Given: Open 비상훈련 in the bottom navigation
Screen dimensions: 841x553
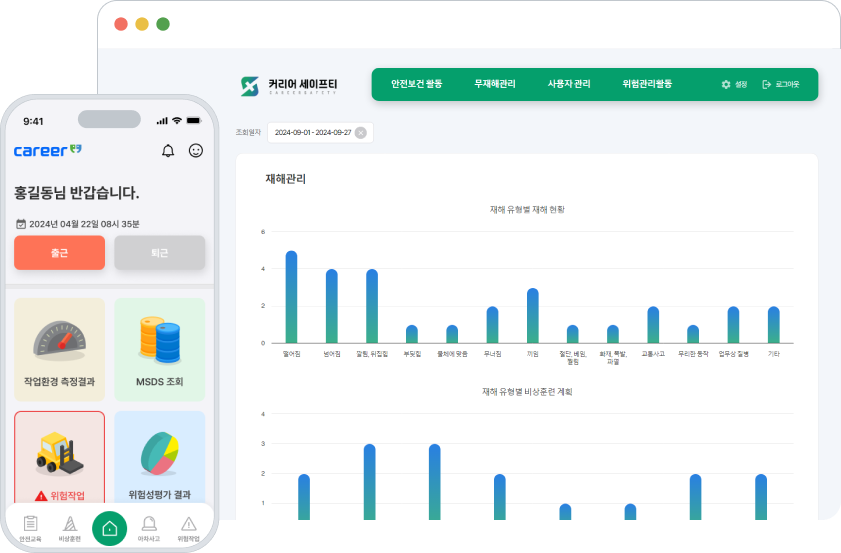Looking at the screenshot, I should pos(69,527).
